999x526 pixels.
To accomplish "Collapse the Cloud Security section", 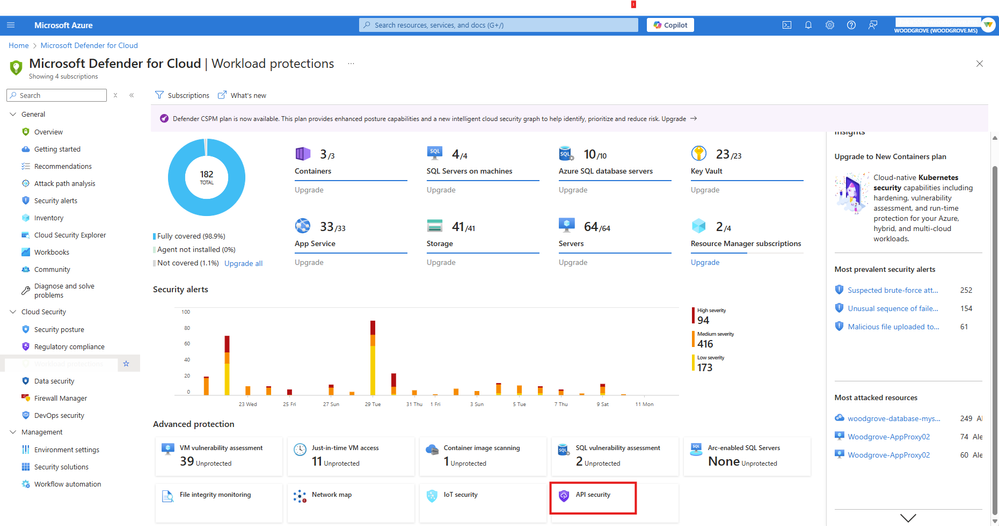I will tap(13, 312).
